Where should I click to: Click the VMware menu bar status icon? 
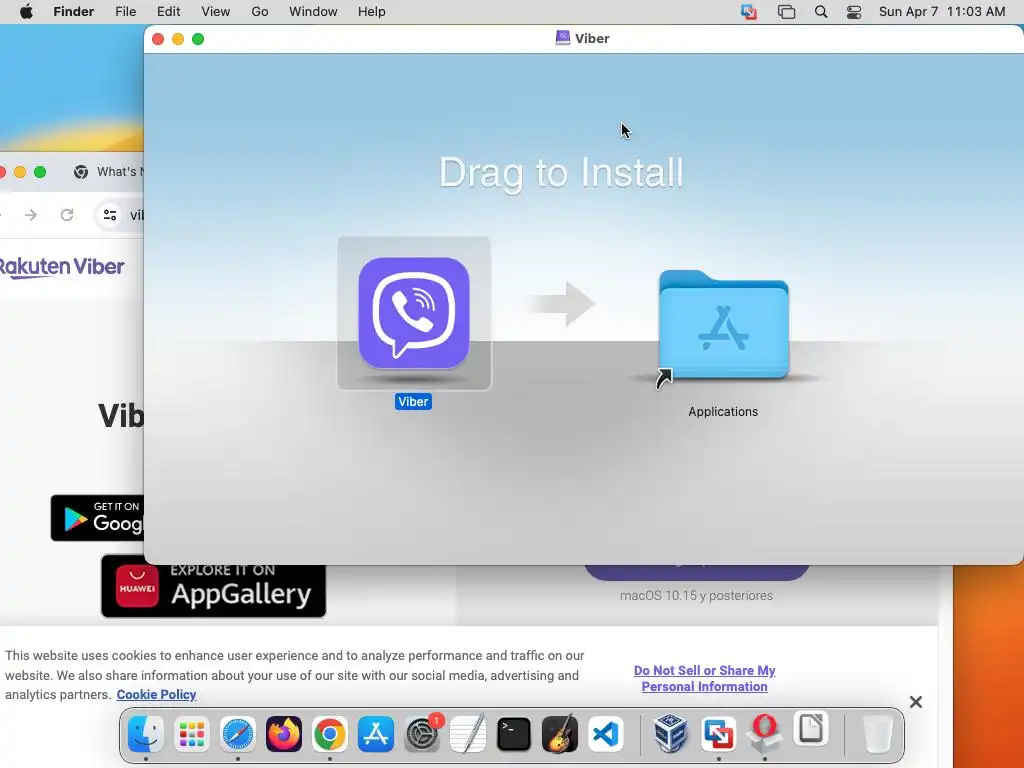point(749,12)
